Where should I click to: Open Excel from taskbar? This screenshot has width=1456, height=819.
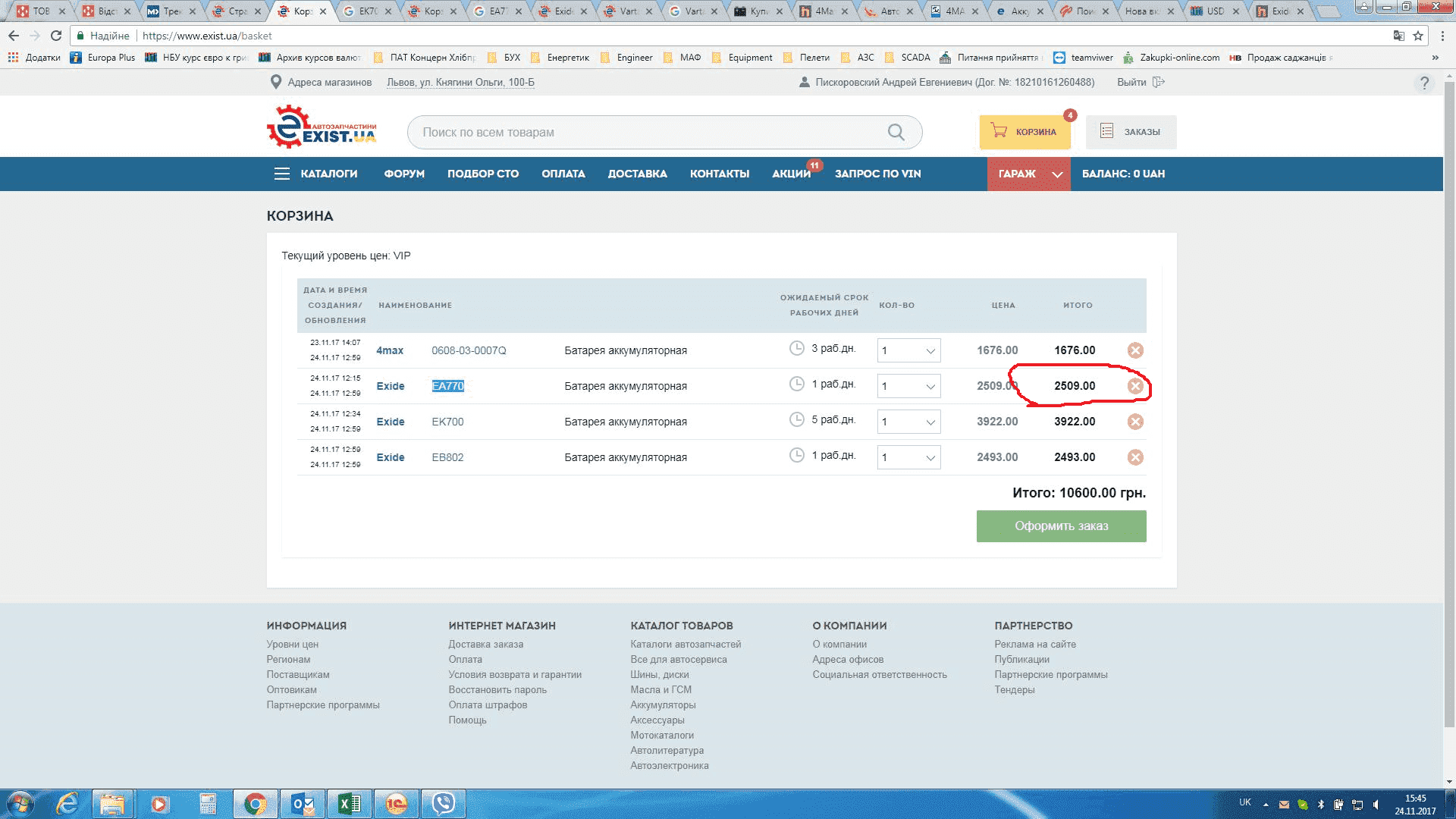tap(349, 804)
